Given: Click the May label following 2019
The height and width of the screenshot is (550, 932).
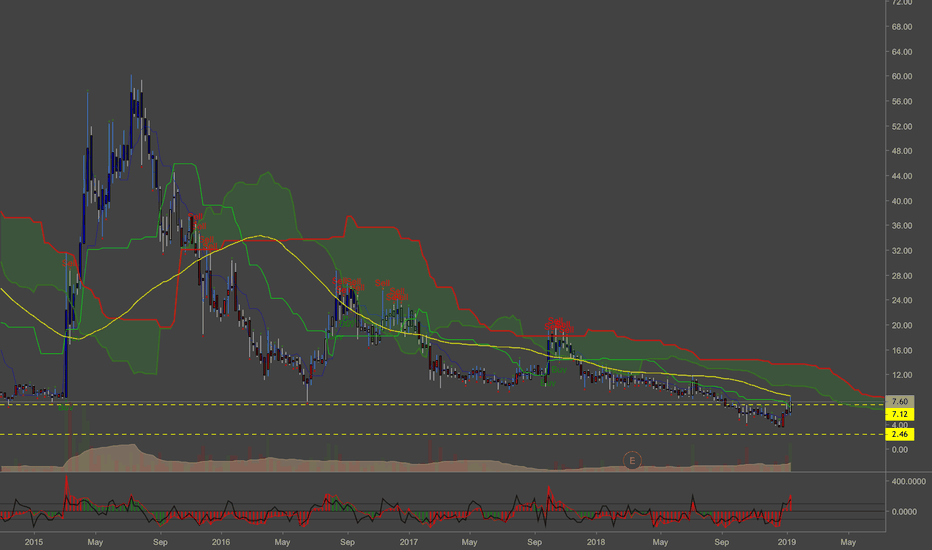Looking at the screenshot, I should click(x=848, y=542).
